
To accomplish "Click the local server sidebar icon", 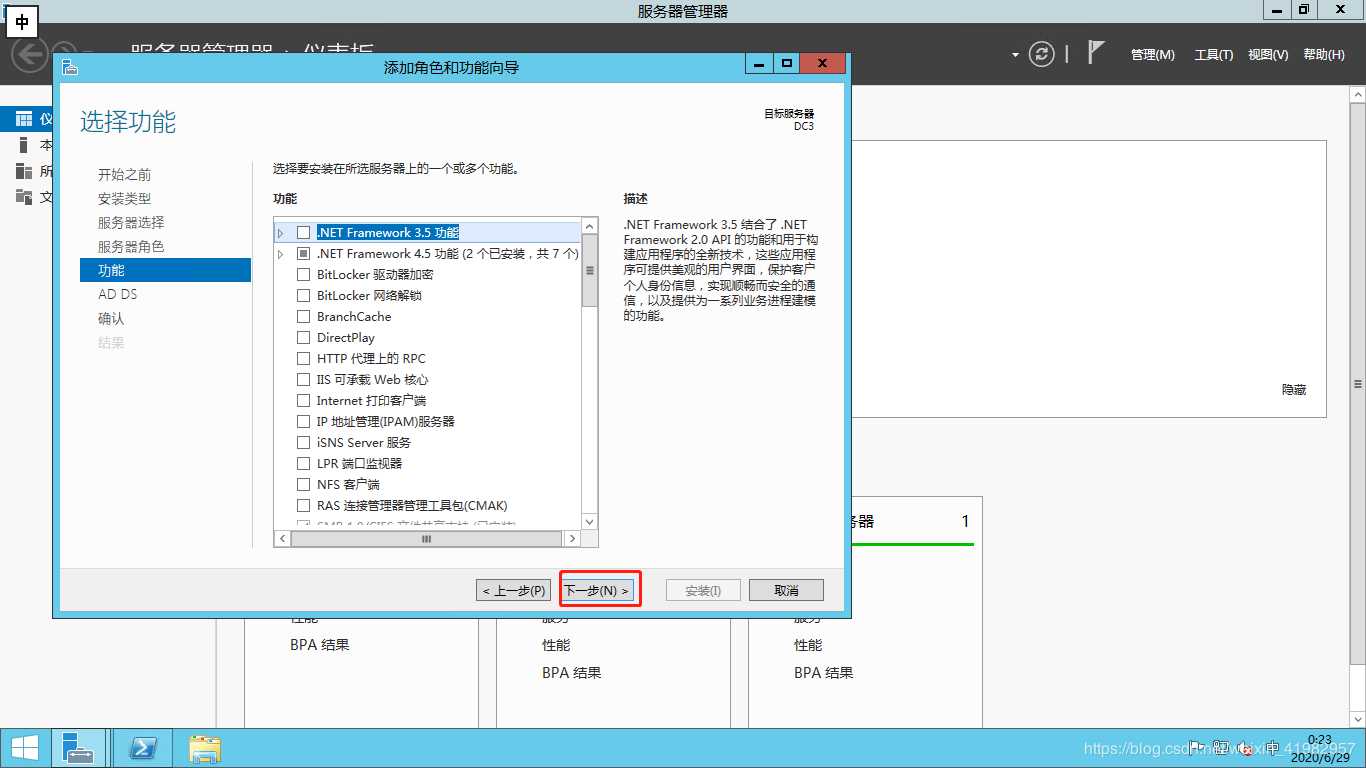I will [24, 145].
